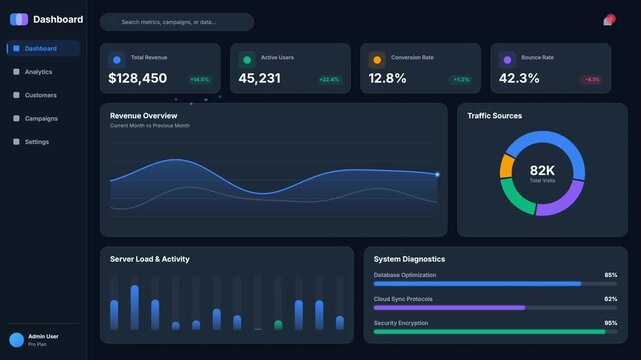Click the Dashboard sidebar icon

16,48
